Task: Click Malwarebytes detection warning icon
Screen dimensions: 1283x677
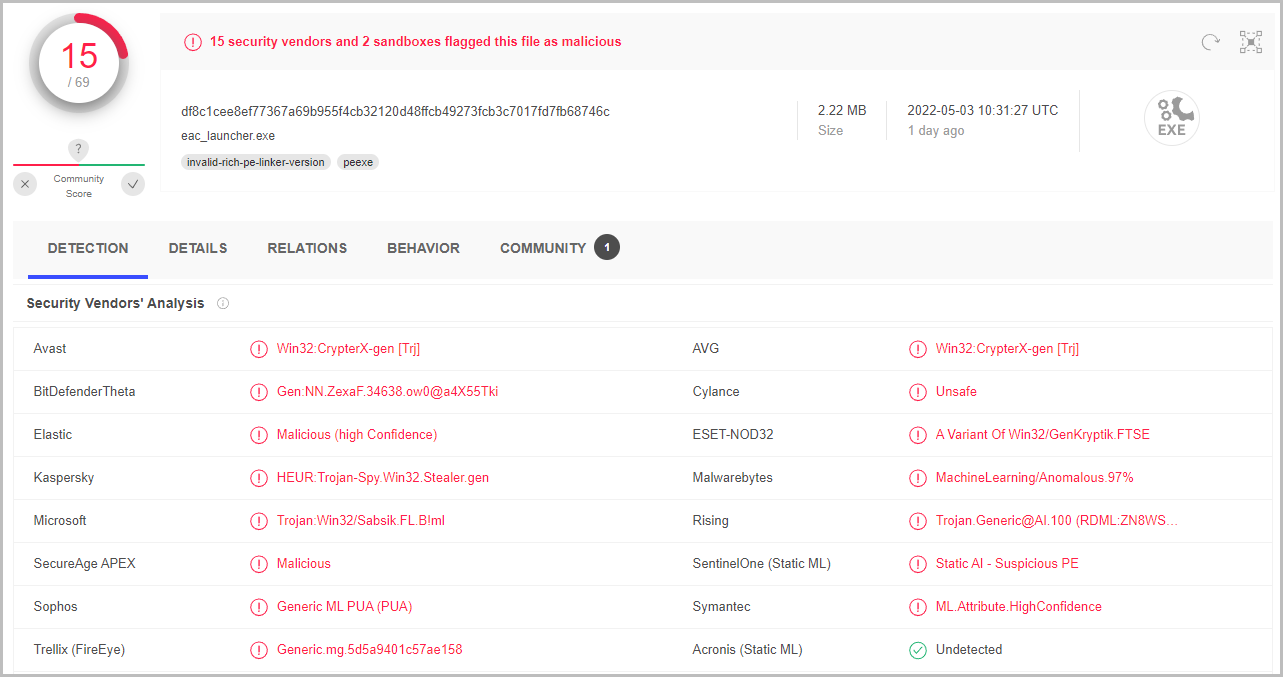Action: 918,478
